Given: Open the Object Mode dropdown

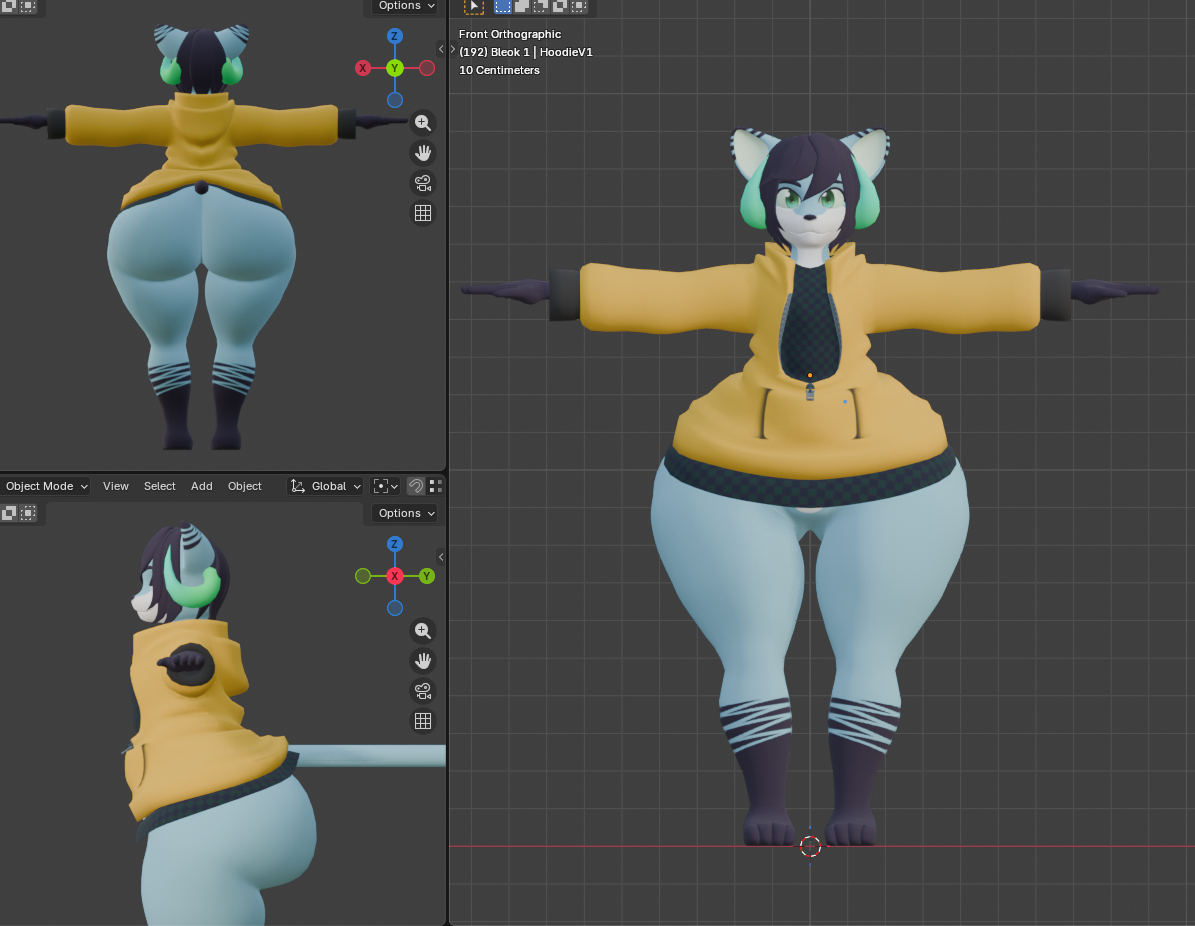Looking at the screenshot, I should pyautogui.click(x=46, y=486).
